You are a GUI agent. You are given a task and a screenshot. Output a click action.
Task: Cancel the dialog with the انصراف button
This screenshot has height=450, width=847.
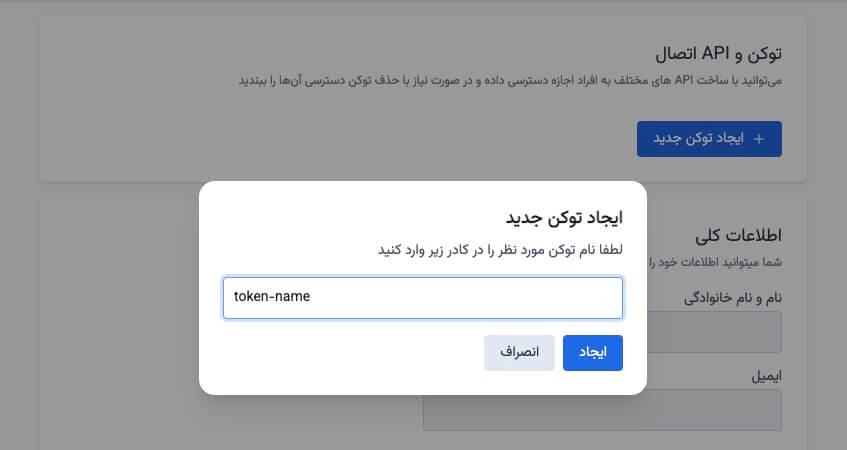pyautogui.click(x=519, y=353)
